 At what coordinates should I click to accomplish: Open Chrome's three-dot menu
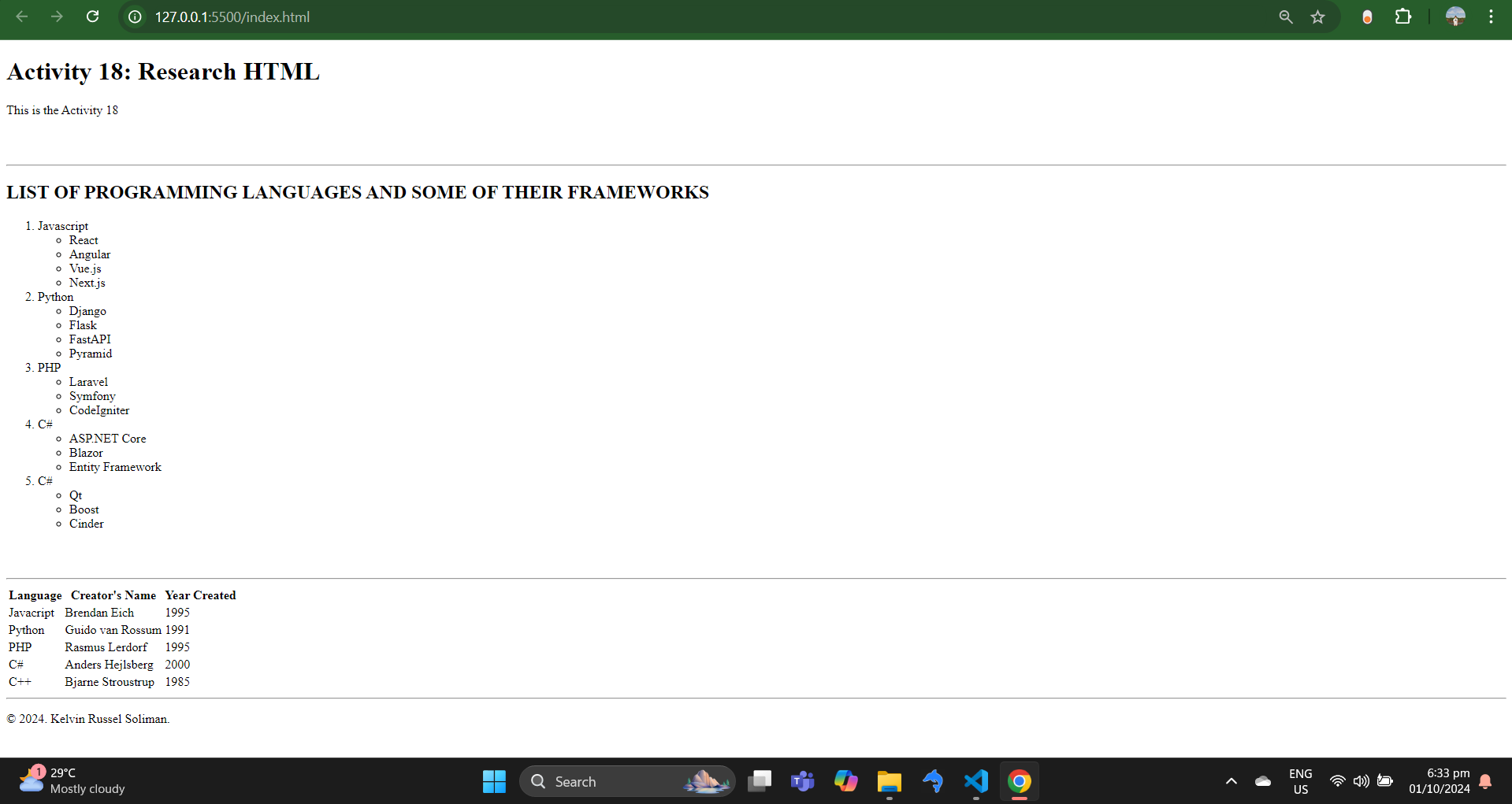pos(1491,17)
